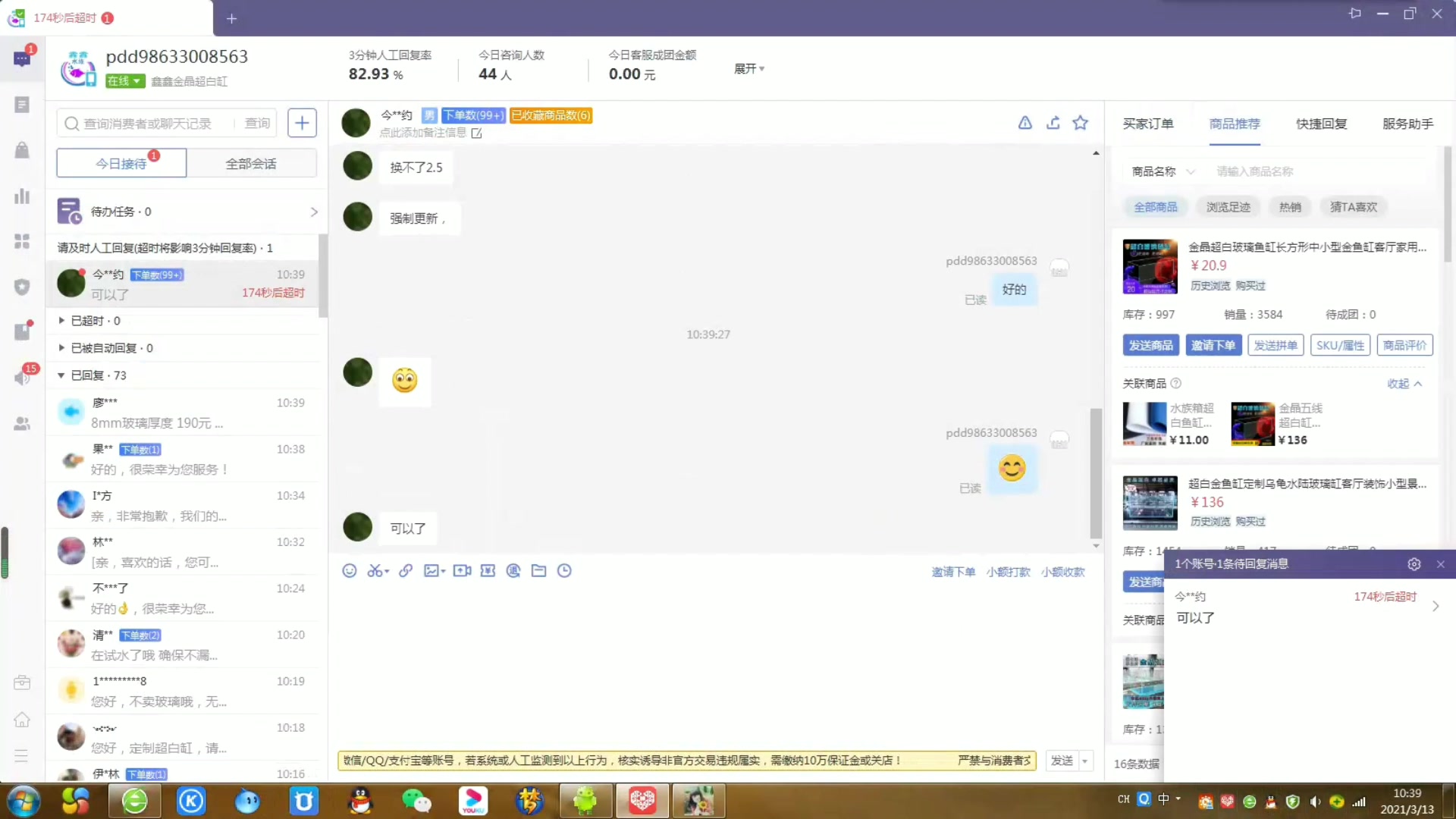This screenshot has height=819, width=1456.
Task: Open the document orders icon in left sidebar
Action: click(22, 105)
